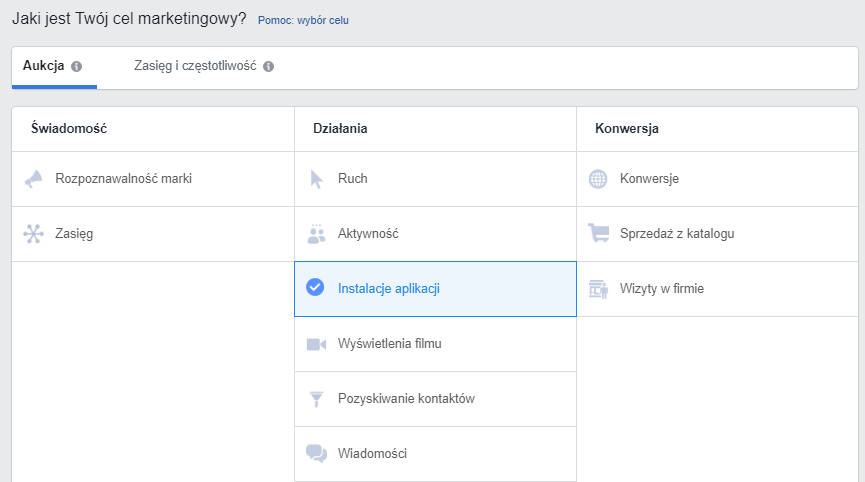
Task: Click the cursor icon next to Ruch
Action: point(316,179)
